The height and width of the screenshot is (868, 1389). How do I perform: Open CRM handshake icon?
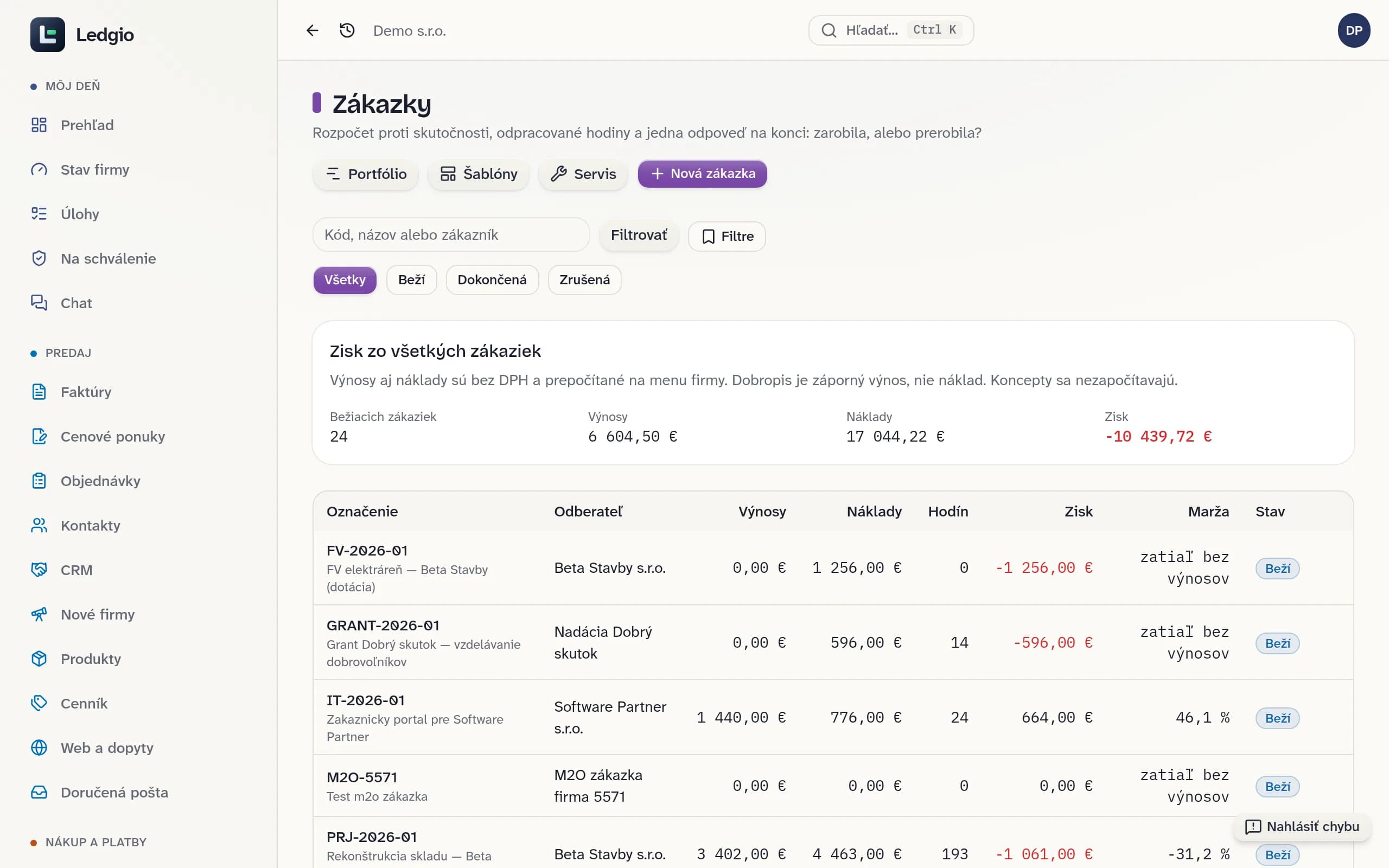click(x=39, y=570)
